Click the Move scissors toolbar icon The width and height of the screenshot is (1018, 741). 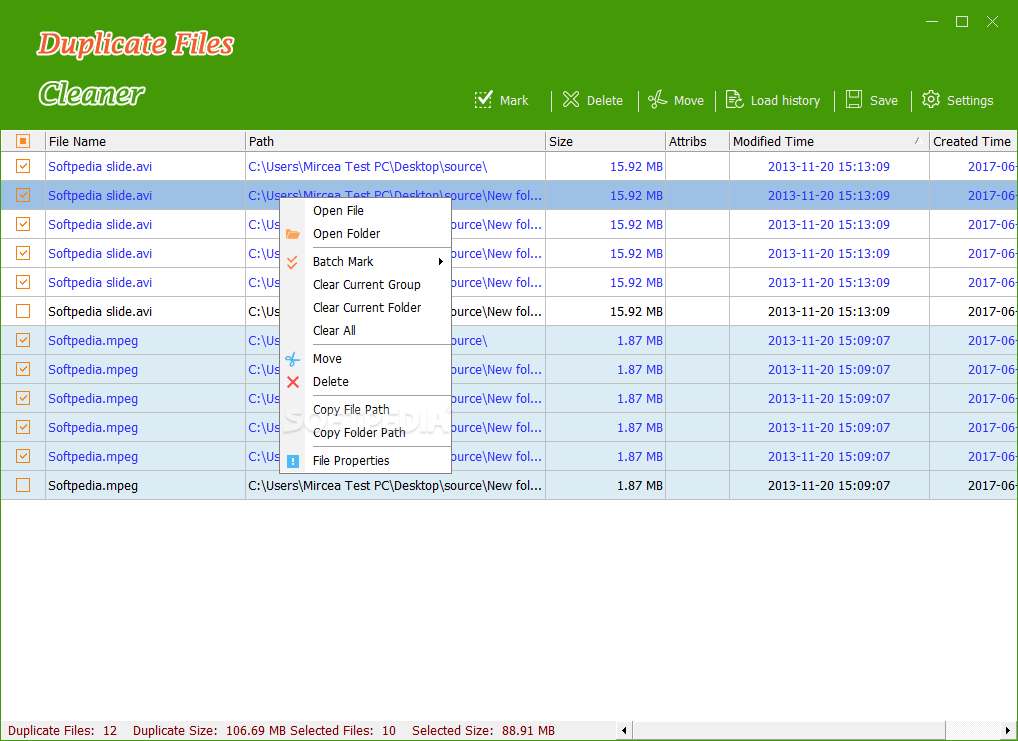[658, 99]
